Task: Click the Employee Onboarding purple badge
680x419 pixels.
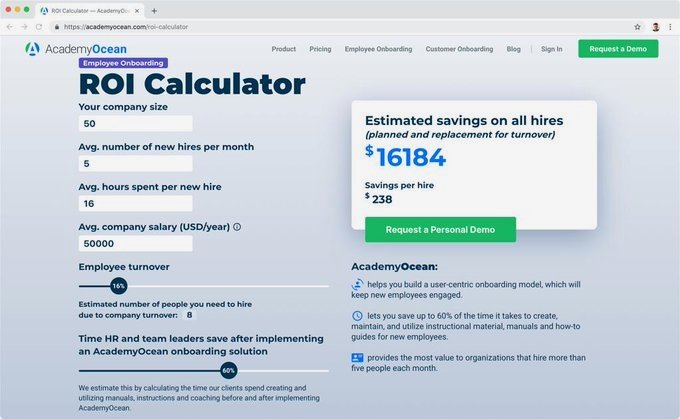Action: tap(123, 63)
